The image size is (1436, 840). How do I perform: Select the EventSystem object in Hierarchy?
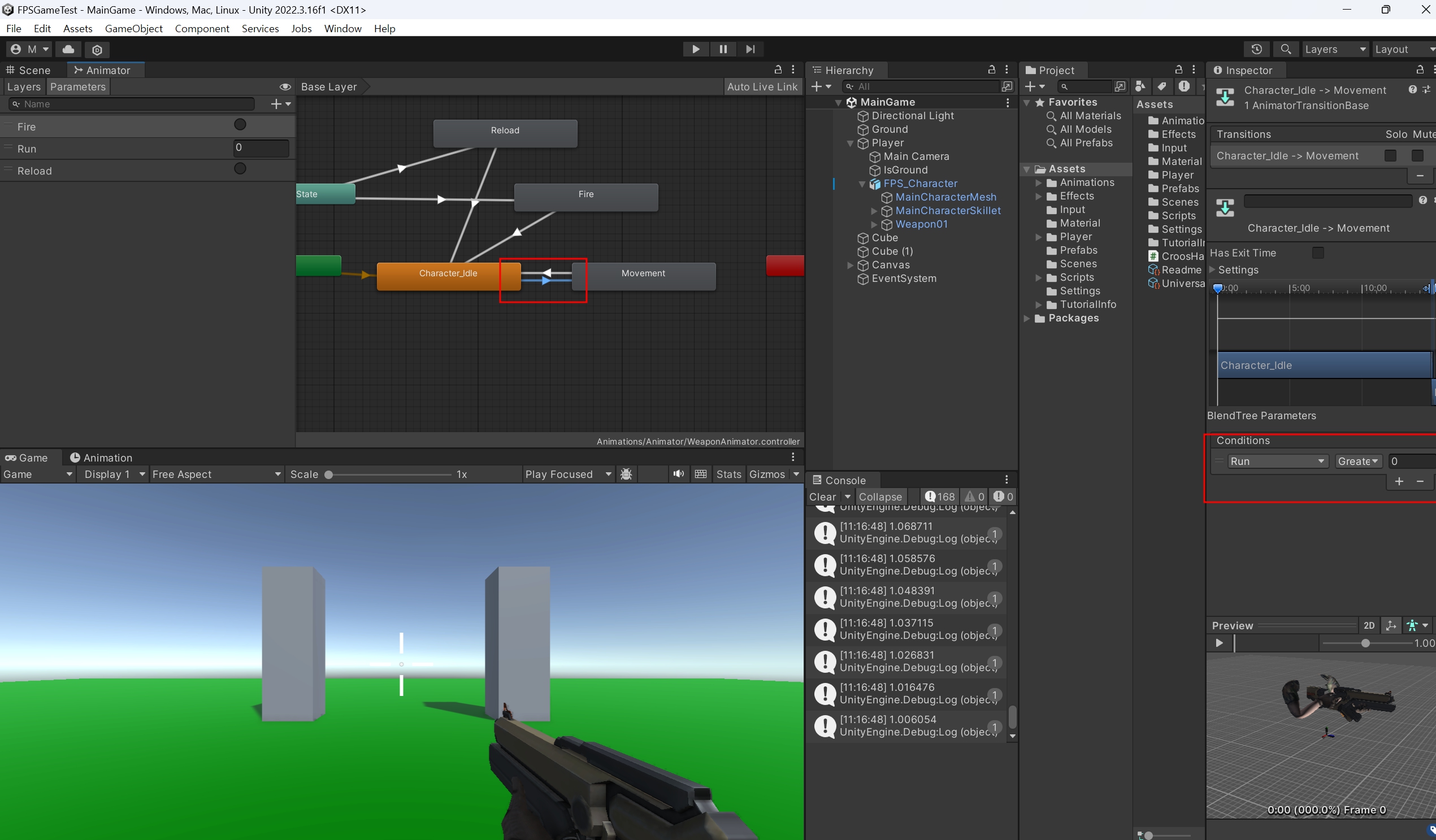[903, 278]
